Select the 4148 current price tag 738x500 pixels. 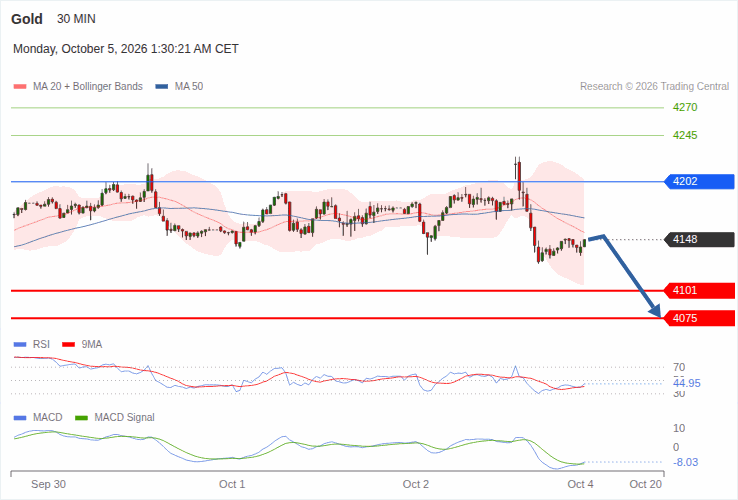point(699,239)
